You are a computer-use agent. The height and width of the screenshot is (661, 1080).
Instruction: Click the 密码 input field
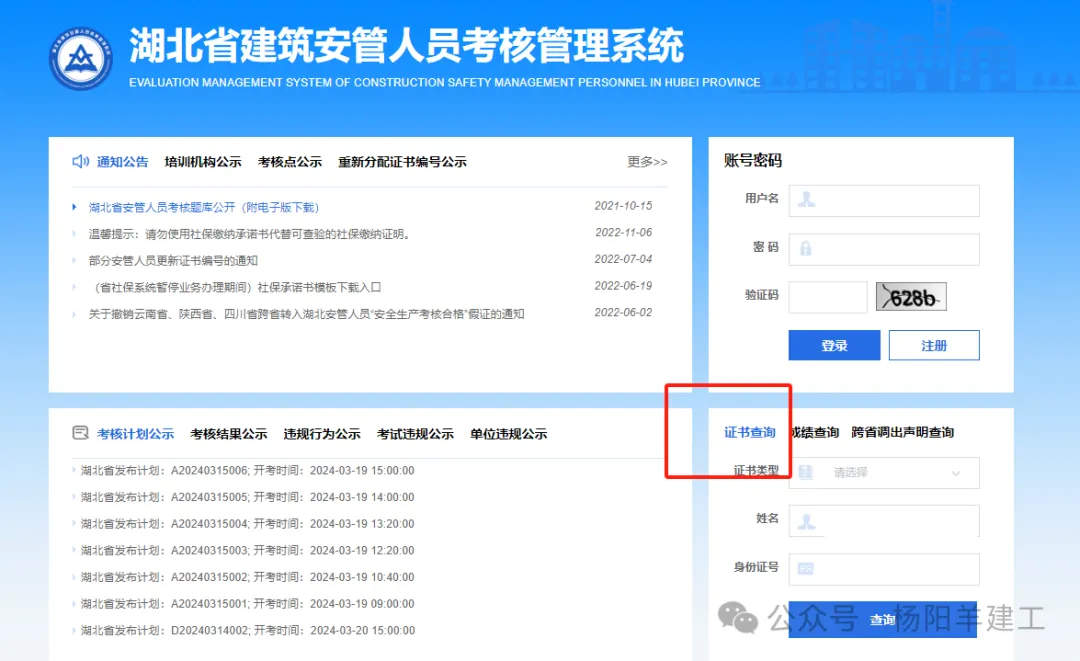tap(884, 249)
